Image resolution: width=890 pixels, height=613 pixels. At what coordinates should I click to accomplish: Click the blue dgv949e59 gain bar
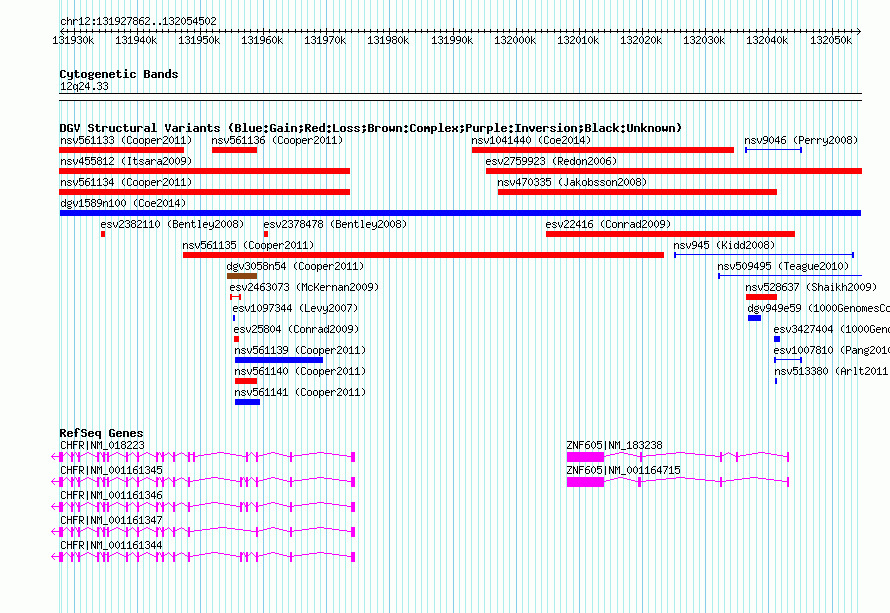click(x=754, y=318)
